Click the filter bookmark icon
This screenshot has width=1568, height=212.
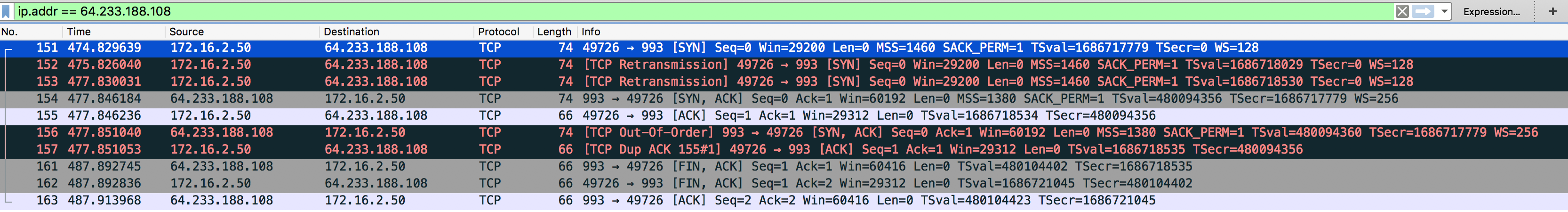click(6, 11)
